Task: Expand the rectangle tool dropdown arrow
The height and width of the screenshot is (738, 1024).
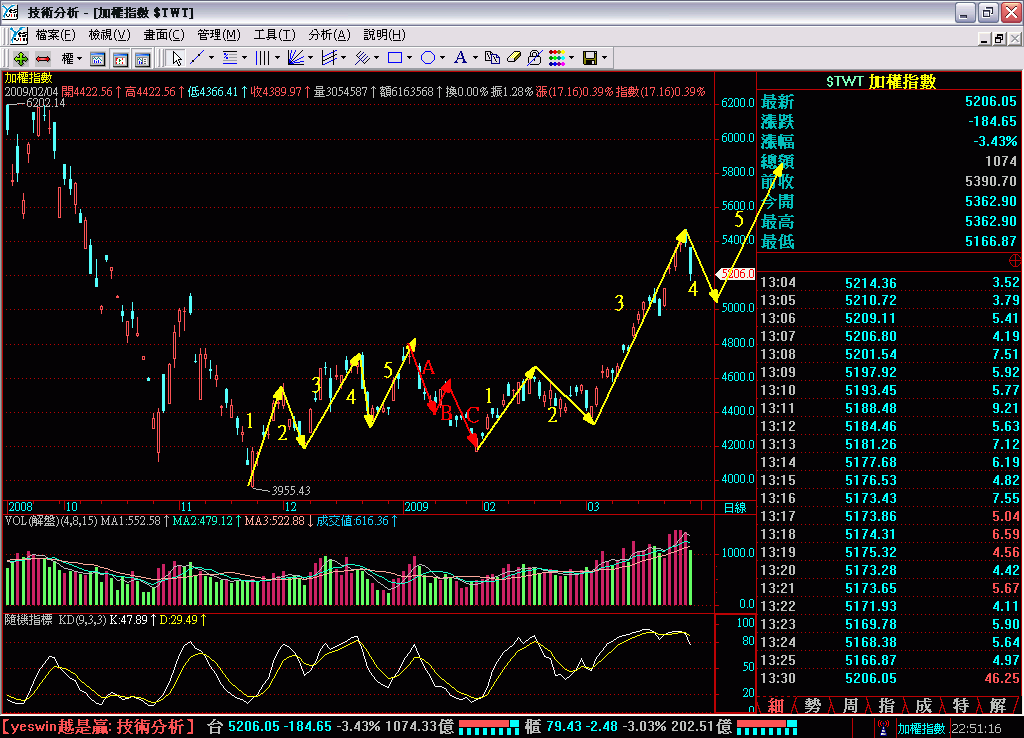Action: [409, 58]
